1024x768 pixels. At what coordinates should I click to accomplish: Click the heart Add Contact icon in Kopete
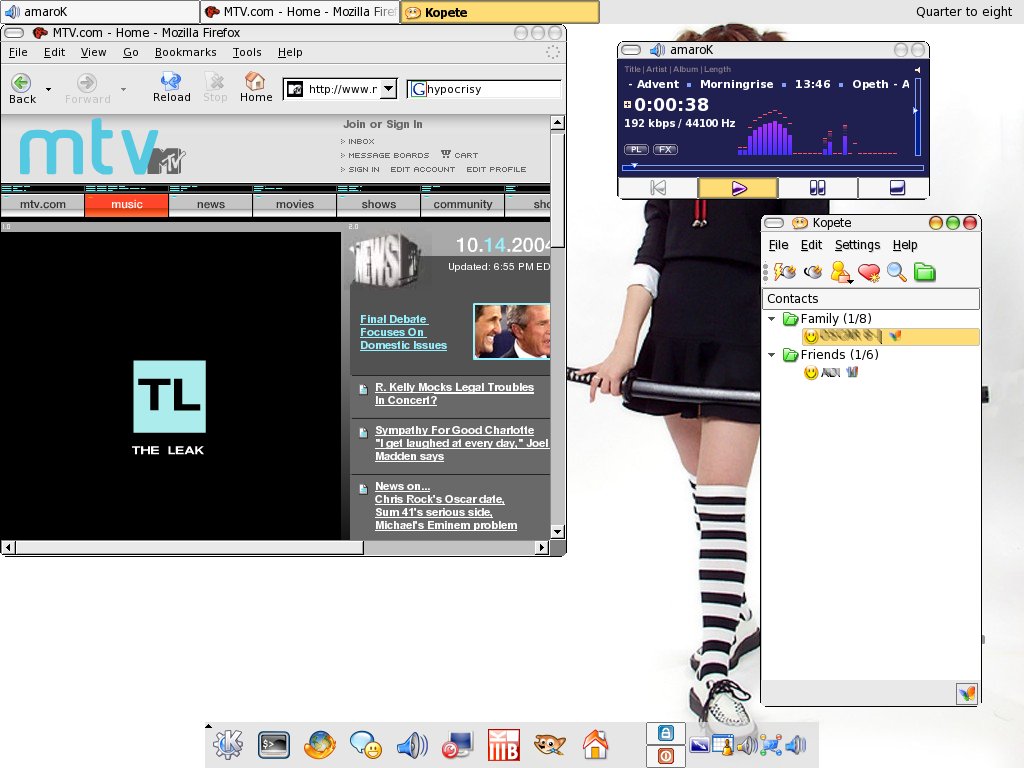click(x=869, y=272)
